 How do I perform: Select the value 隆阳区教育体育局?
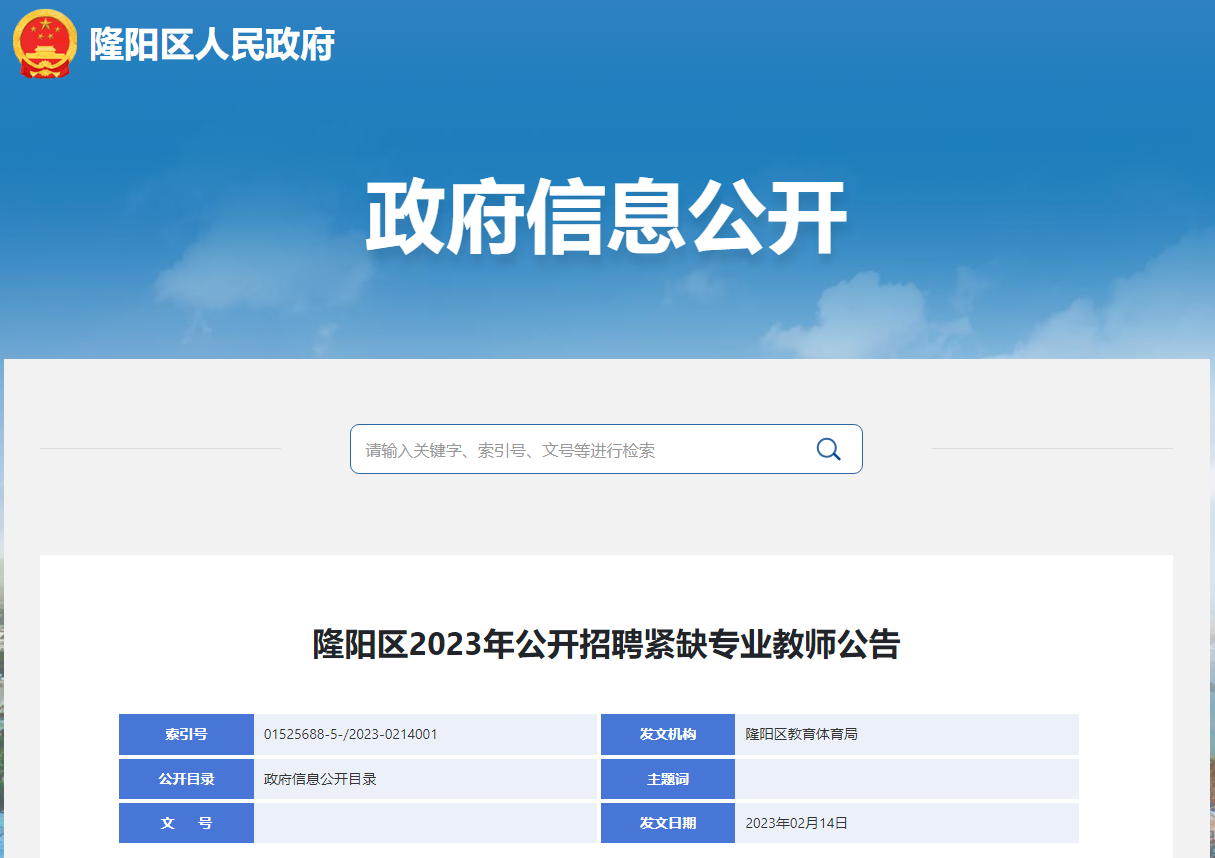tap(801, 734)
